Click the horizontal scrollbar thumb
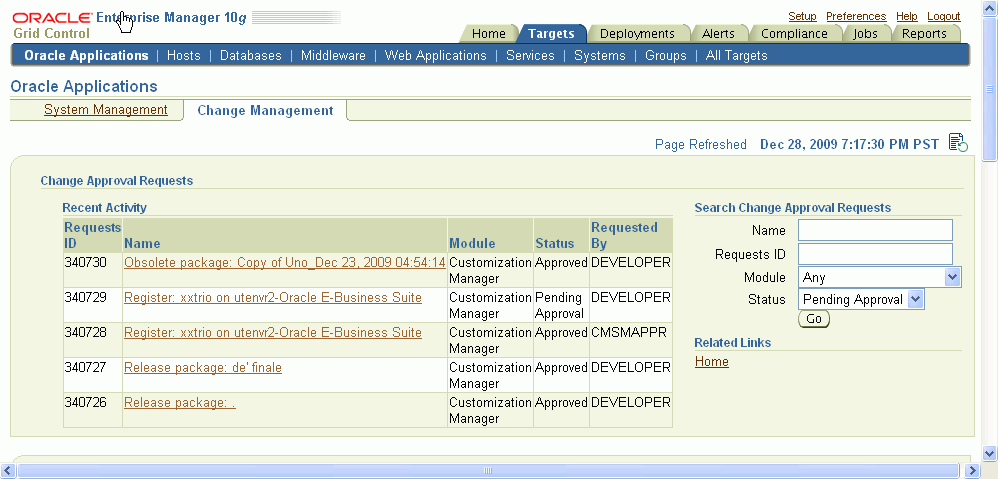This screenshot has height=479, width=998. coord(488,471)
